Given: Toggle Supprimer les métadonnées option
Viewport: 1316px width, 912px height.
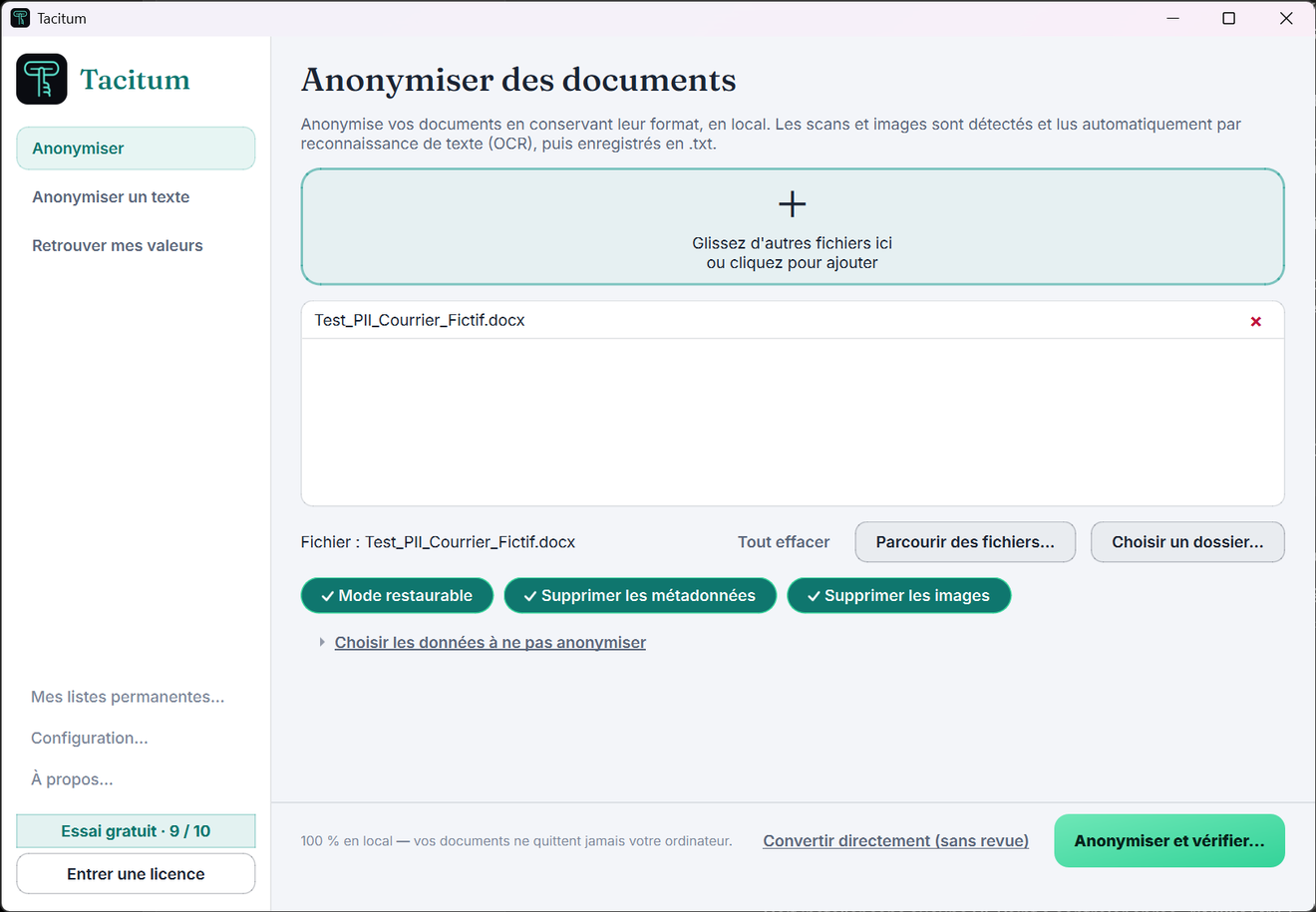Looking at the screenshot, I should pos(640,595).
